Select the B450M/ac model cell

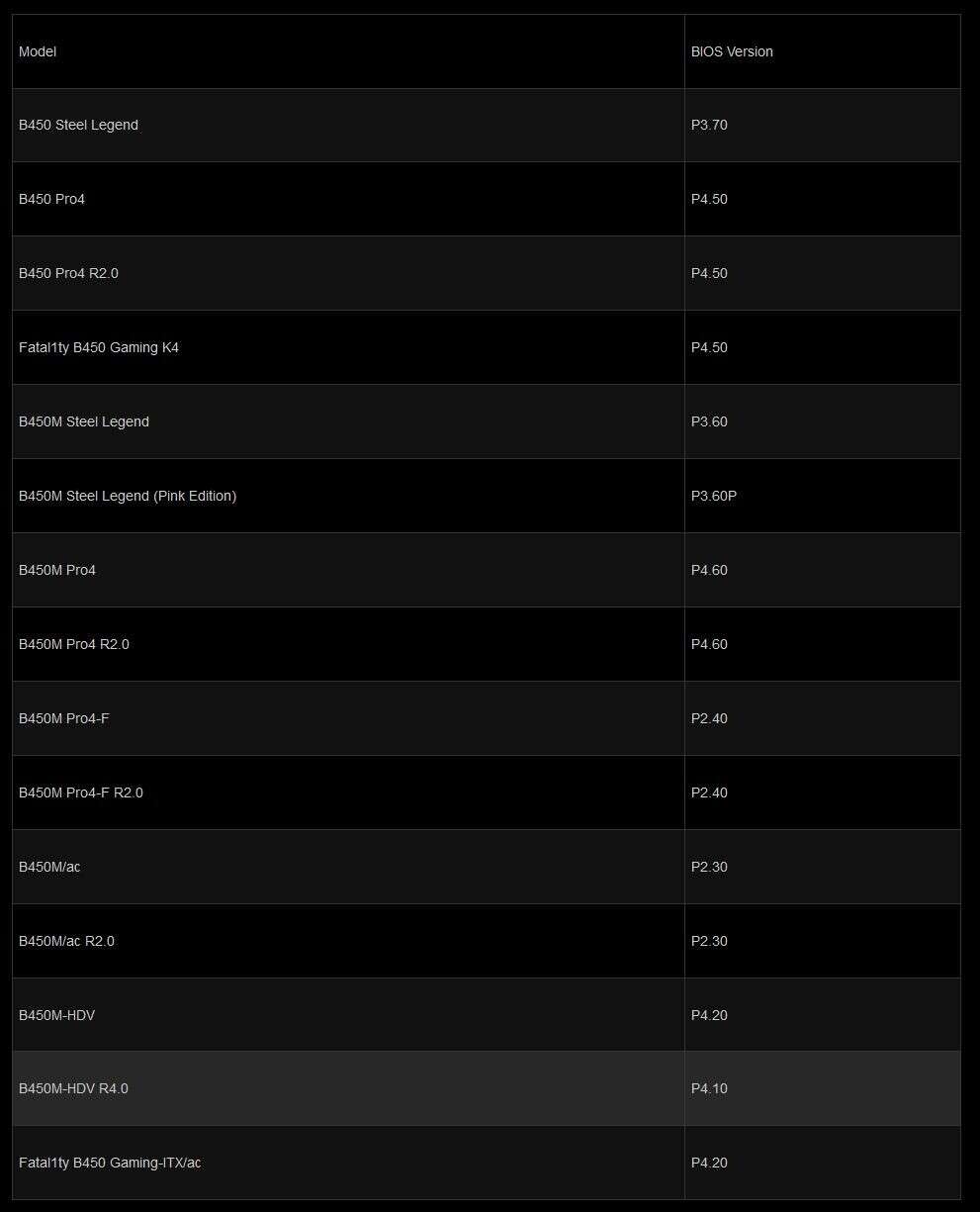click(49, 867)
